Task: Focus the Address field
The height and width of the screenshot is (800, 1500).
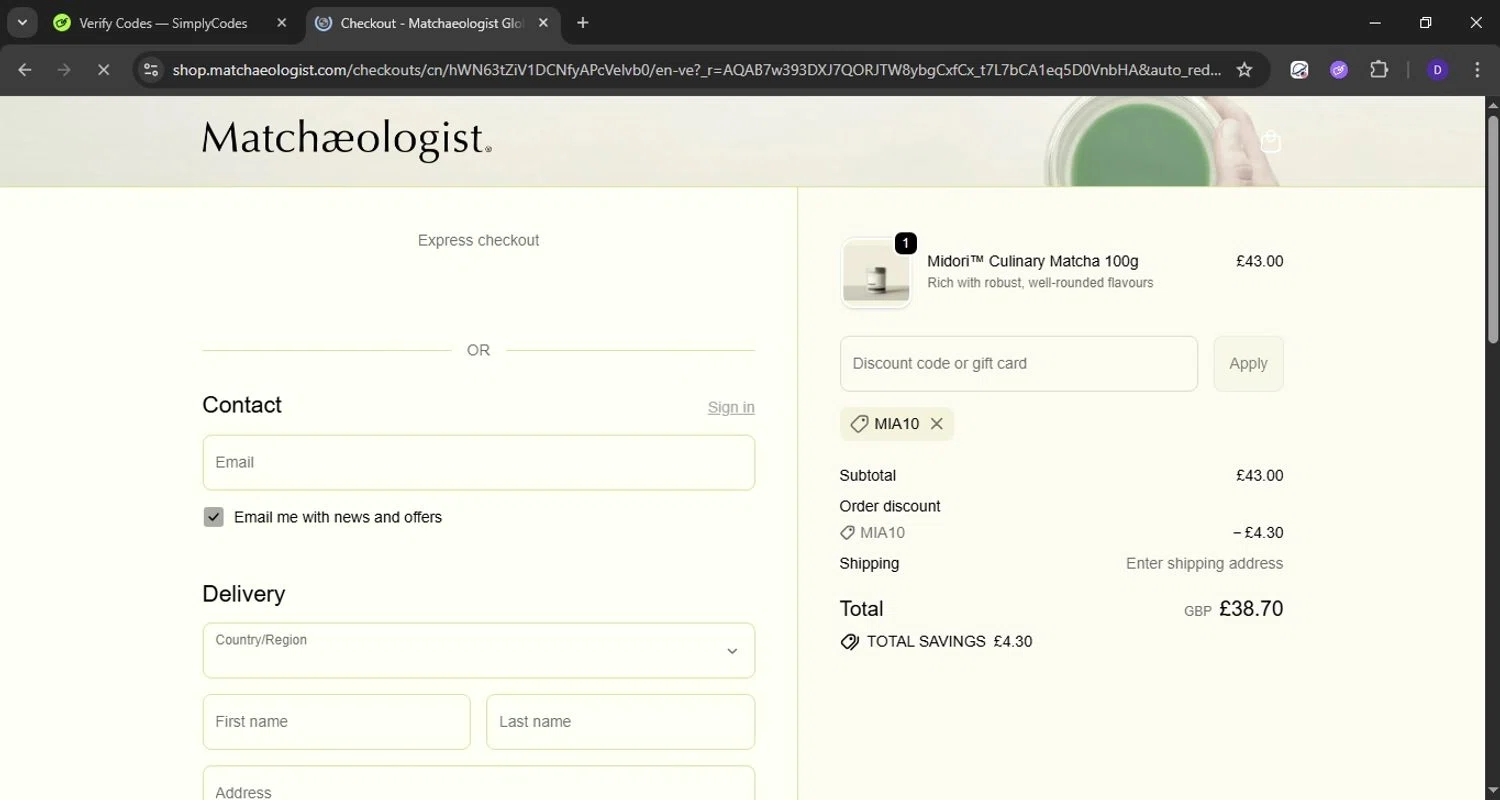Action: pyautogui.click(x=478, y=784)
